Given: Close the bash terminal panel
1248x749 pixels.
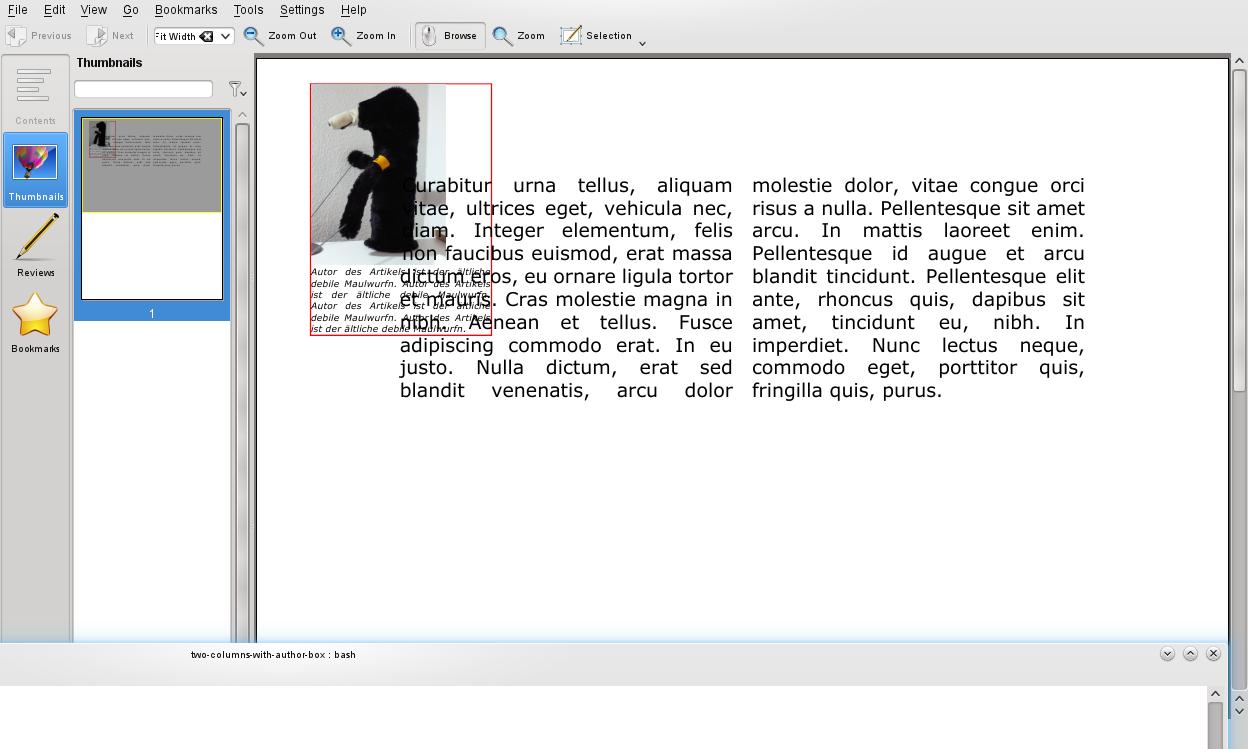Looking at the screenshot, I should (1213, 653).
